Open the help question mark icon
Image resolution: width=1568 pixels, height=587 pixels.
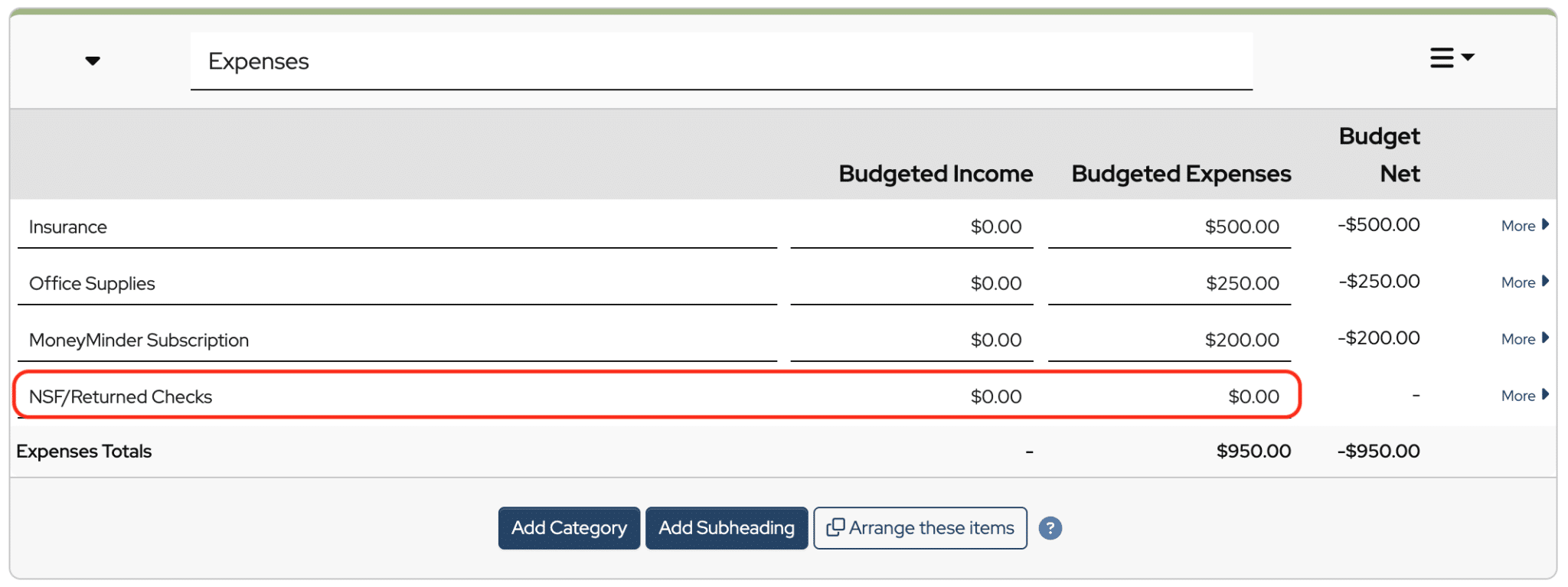1050,528
